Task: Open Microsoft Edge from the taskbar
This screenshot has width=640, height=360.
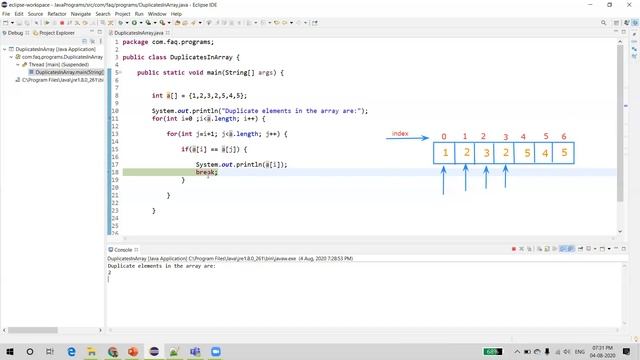Action: tap(71, 351)
